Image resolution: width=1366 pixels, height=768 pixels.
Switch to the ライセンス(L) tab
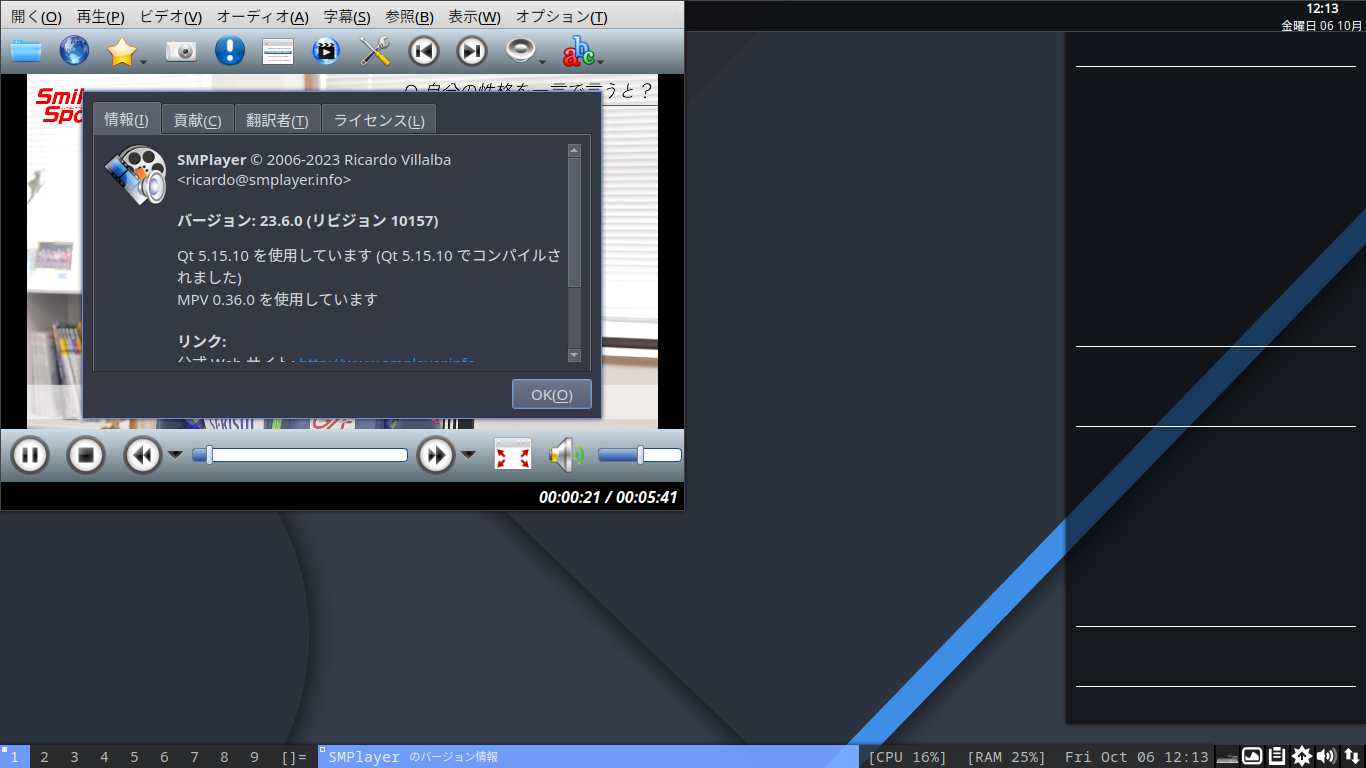(379, 120)
